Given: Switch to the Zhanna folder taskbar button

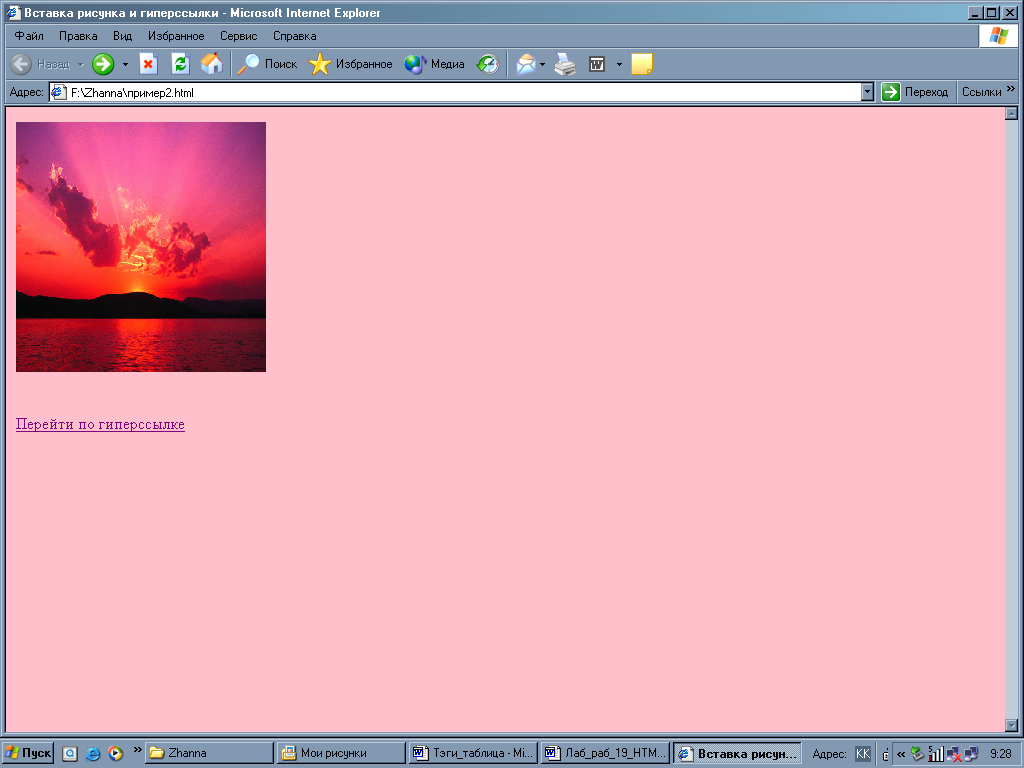Looking at the screenshot, I should point(209,753).
